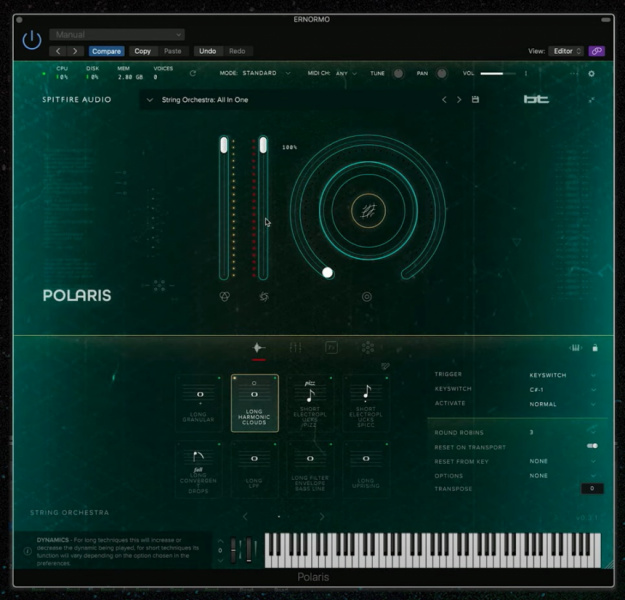Open the View Editor dropdown
The image size is (625, 600).
[566, 51]
